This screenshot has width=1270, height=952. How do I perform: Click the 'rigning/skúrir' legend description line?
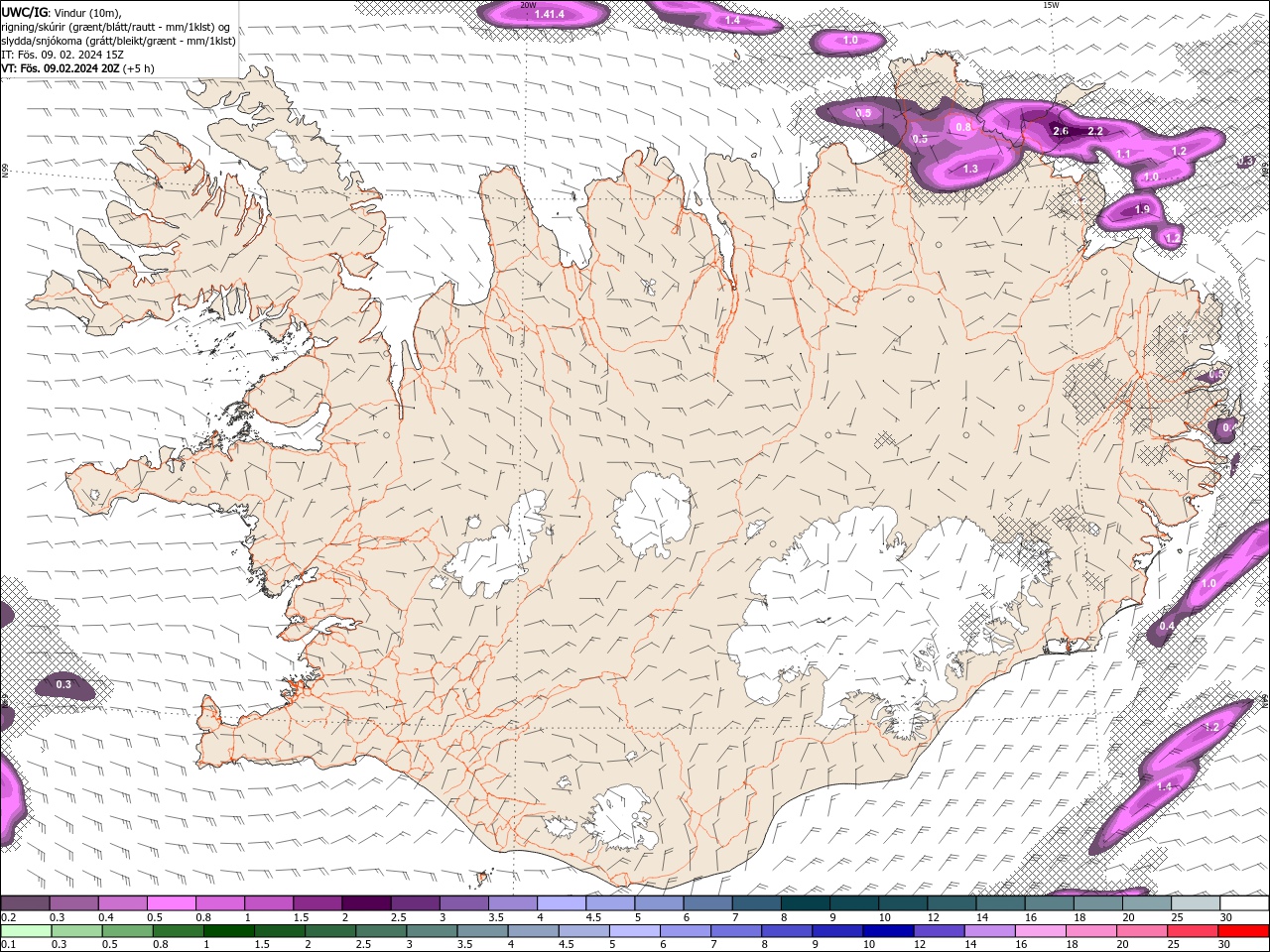[x=116, y=27]
